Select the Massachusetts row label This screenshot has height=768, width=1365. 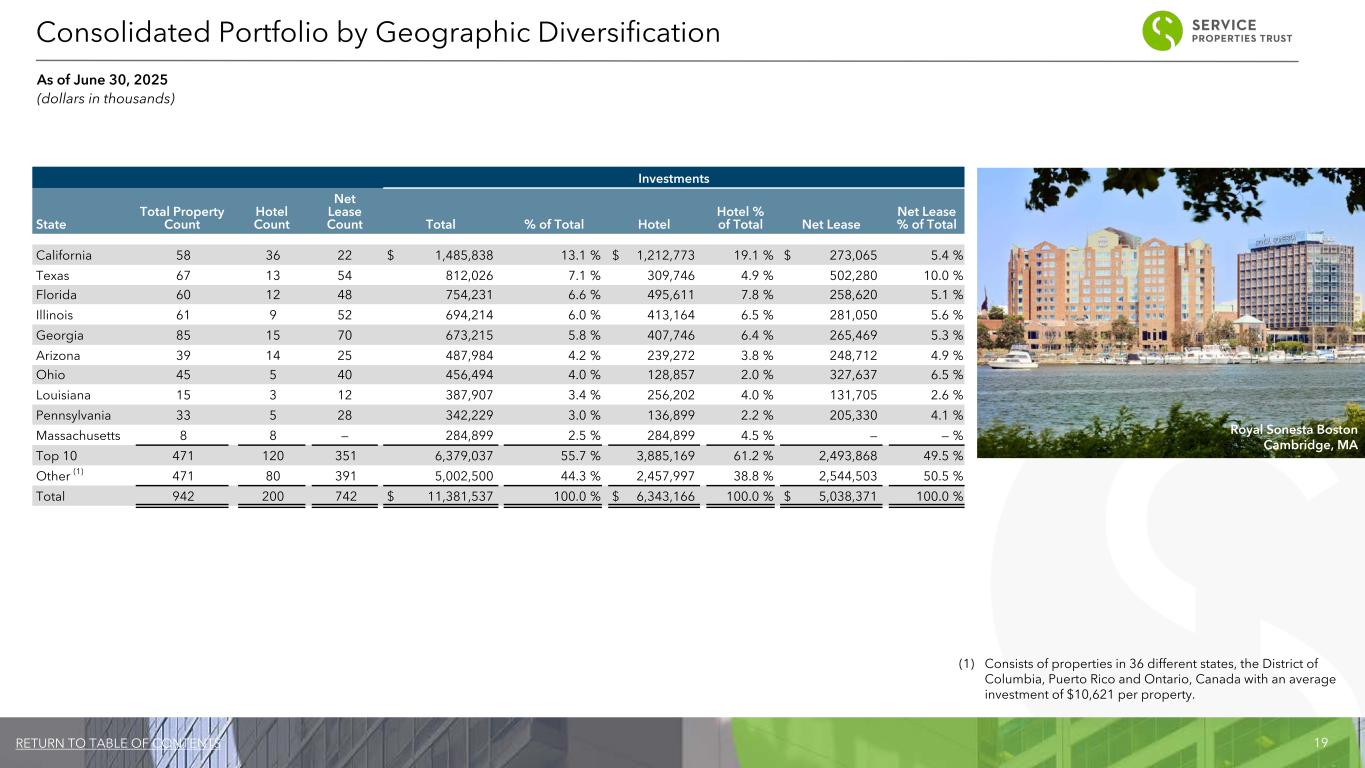tap(77, 435)
